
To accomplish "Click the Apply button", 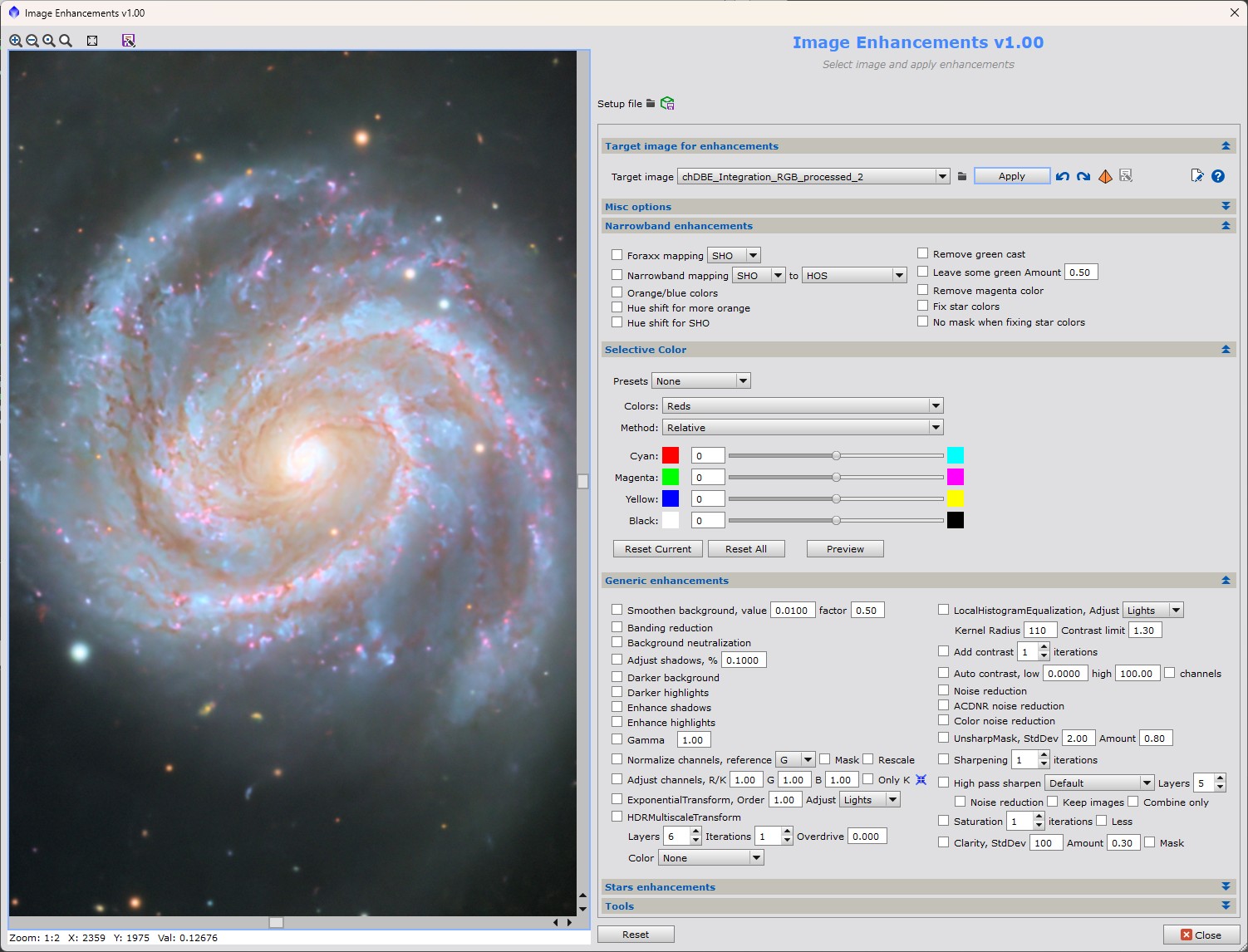I will click(1011, 176).
